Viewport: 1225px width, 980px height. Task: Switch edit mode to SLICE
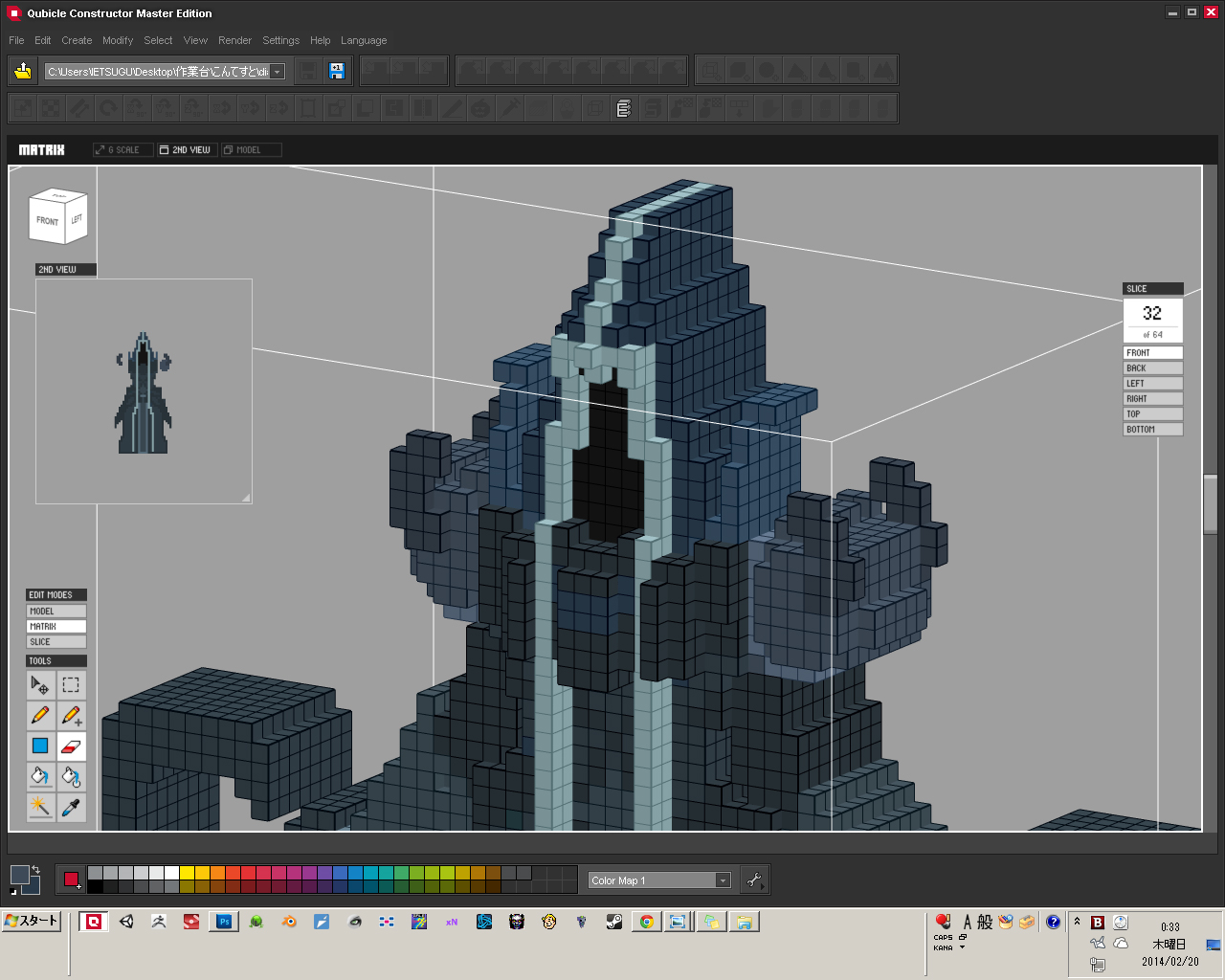tap(56, 642)
